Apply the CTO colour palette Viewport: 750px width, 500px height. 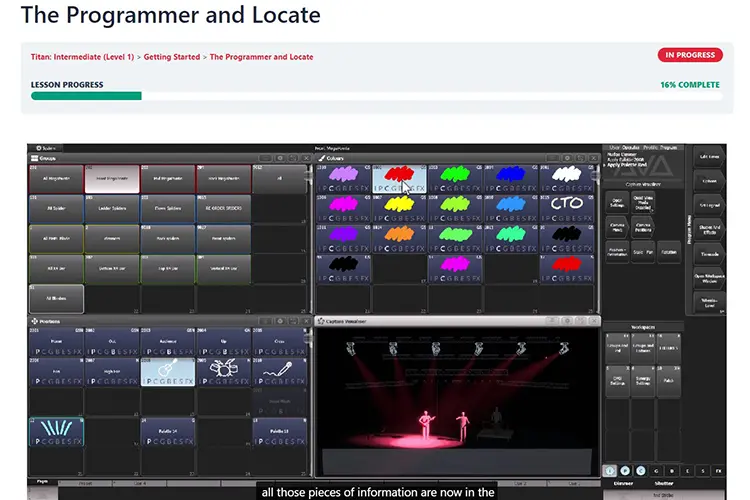tap(567, 209)
